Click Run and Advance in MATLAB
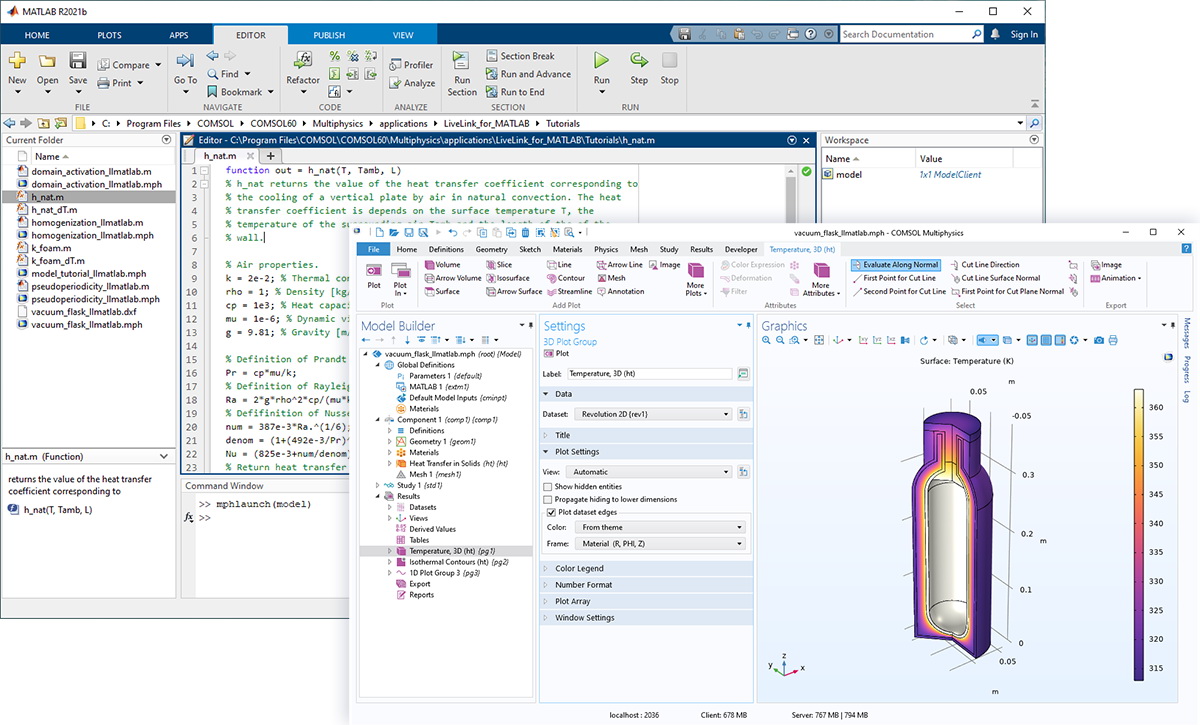This screenshot has height=725, width=1200. (528, 74)
